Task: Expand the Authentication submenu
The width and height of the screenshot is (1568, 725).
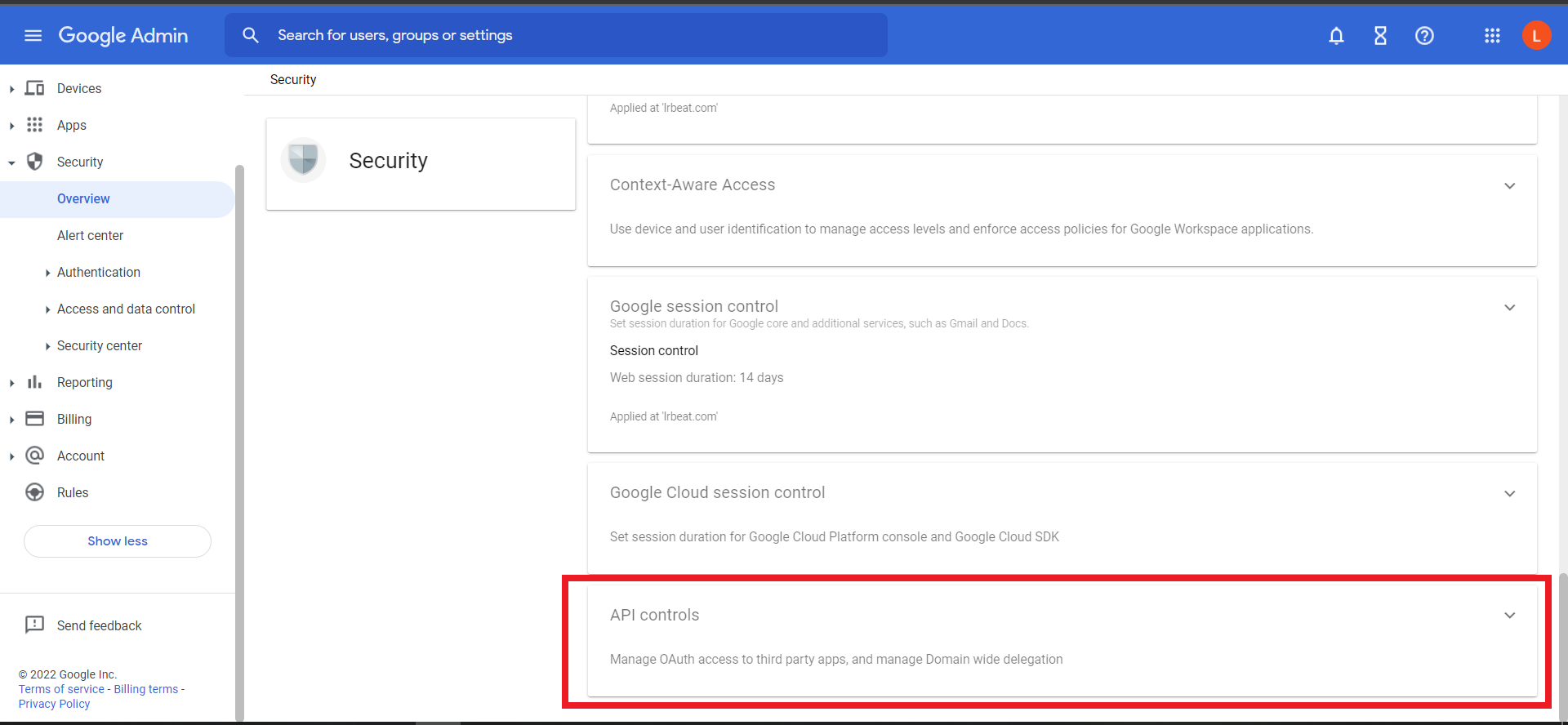Action: [x=48, y=273]
